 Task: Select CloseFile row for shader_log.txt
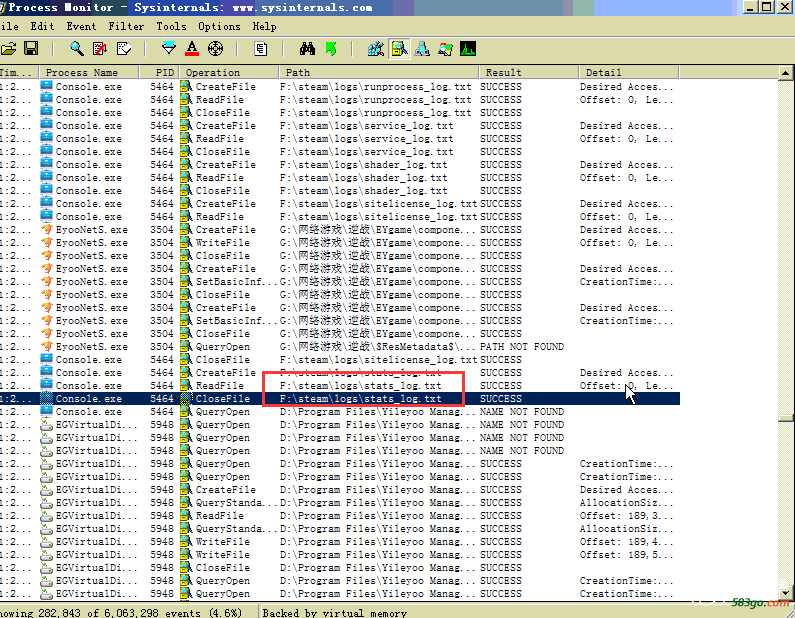pyautogui.click(x=340, y=191)
